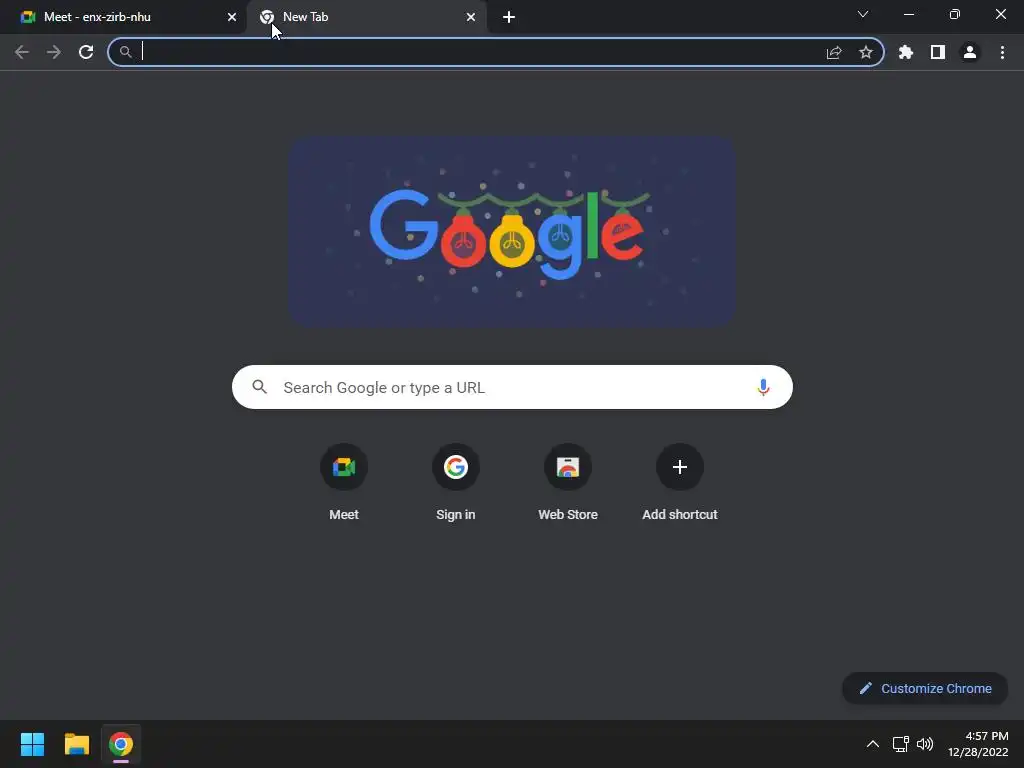Open network status in system tray
Image resolution: width=1024 pixels, height=768 pixels.
click(901, 744)
